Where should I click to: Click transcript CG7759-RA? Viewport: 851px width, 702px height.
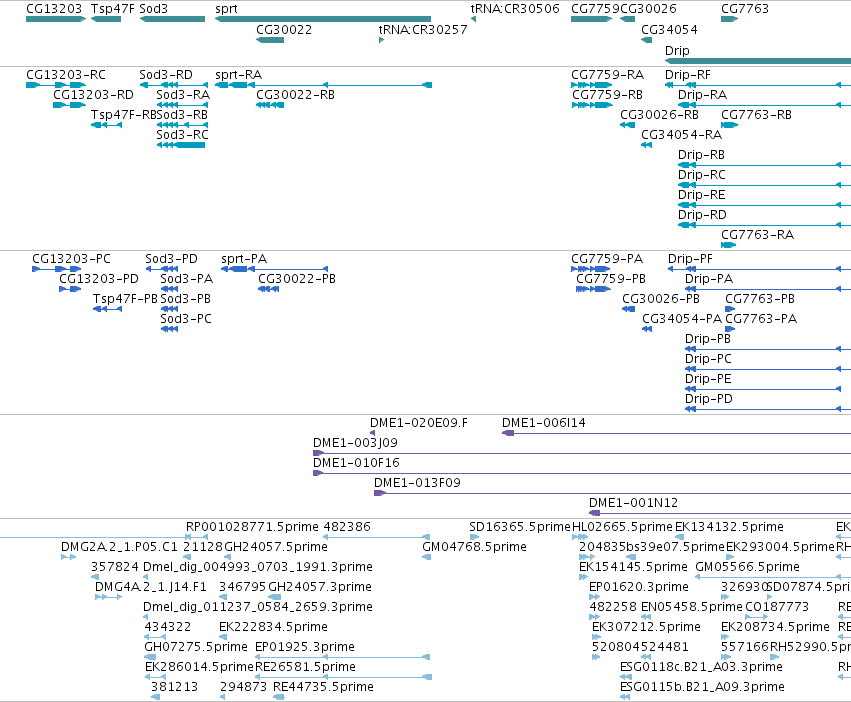607,75
